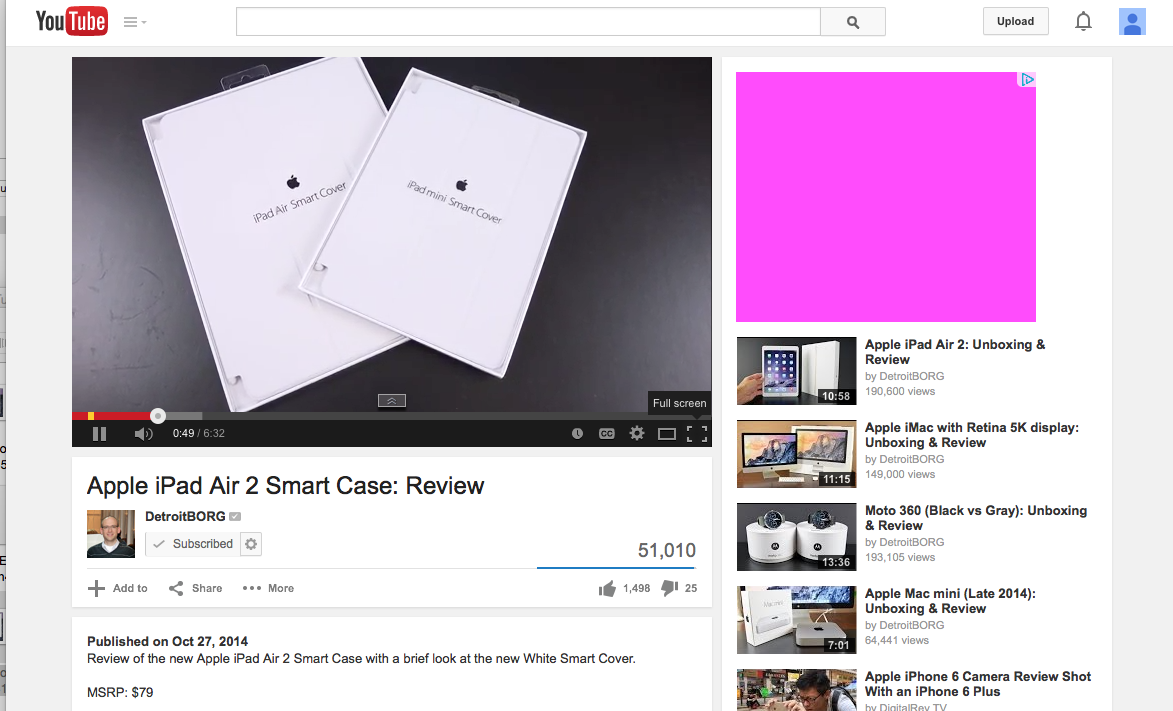Click the '51,010' view count text
Viewport: 1173px width, 711px height.
click(x=667, y=550)
